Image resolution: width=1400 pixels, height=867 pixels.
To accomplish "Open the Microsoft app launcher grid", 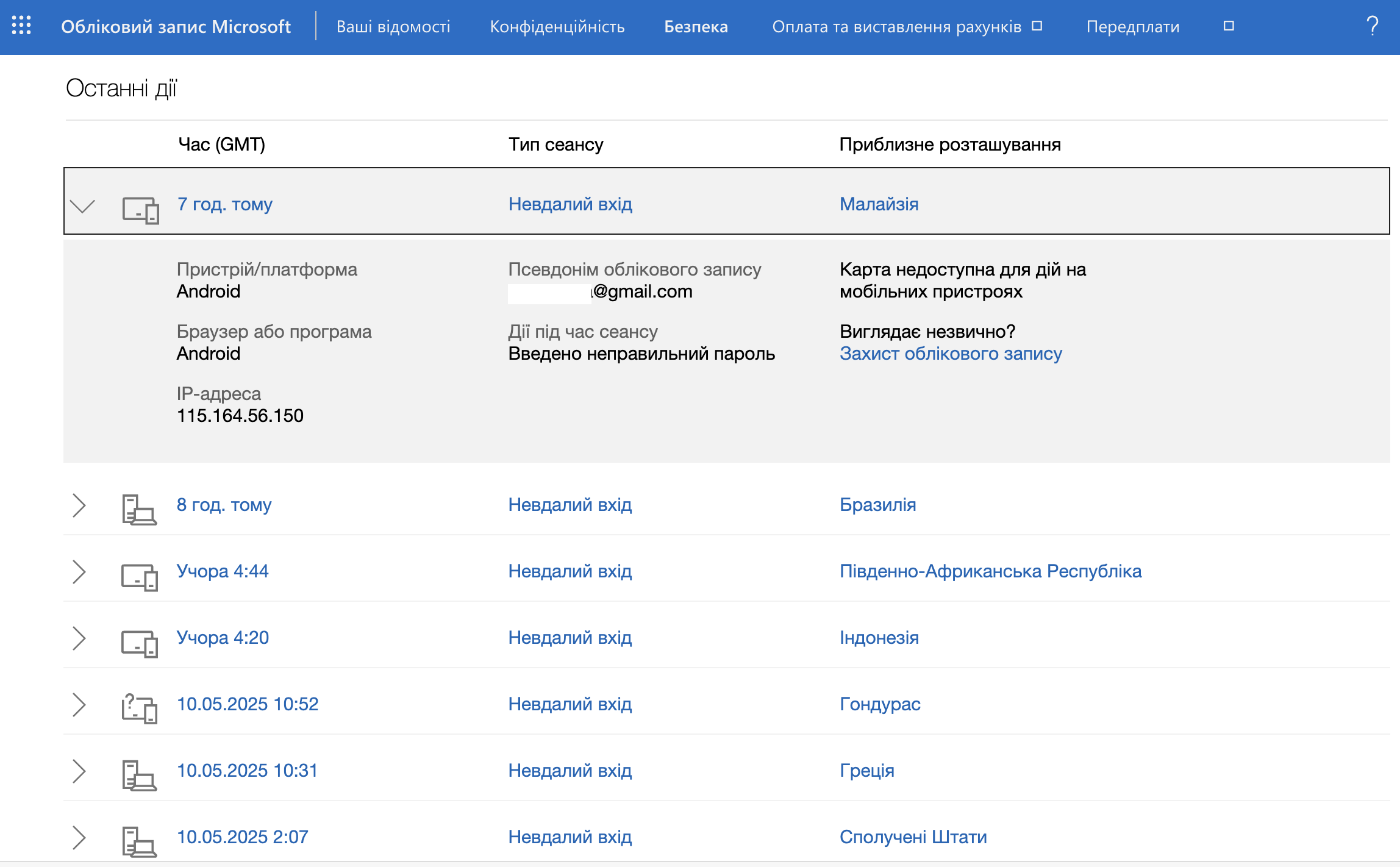I will click(21, 26).
